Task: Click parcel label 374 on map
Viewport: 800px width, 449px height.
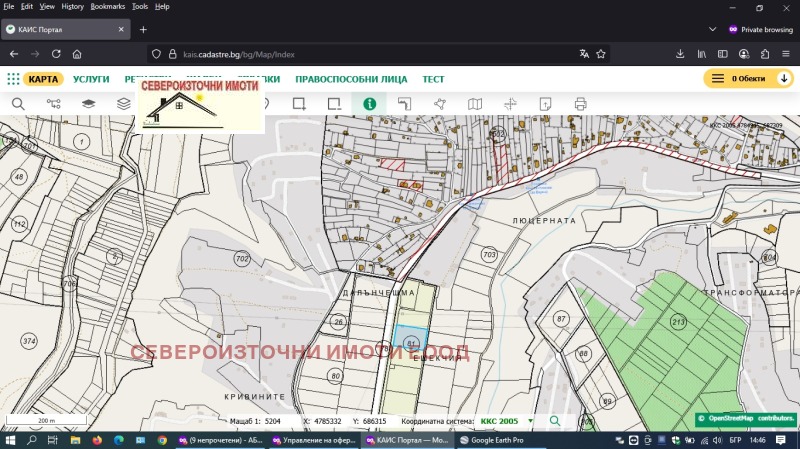Action: (29, 341)
